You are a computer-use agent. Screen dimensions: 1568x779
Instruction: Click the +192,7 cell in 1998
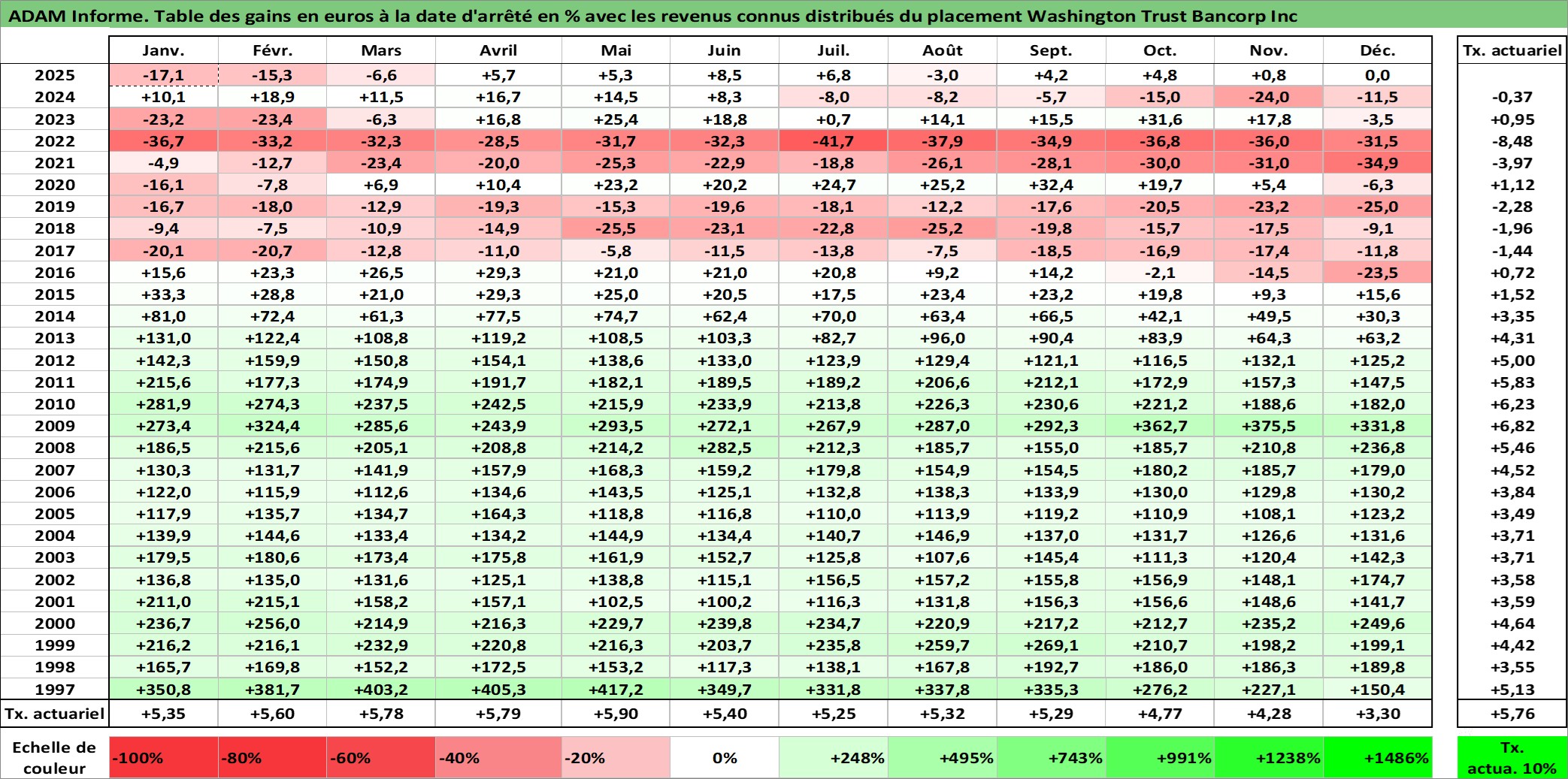pyautogui.click(x=1051, y=667)
